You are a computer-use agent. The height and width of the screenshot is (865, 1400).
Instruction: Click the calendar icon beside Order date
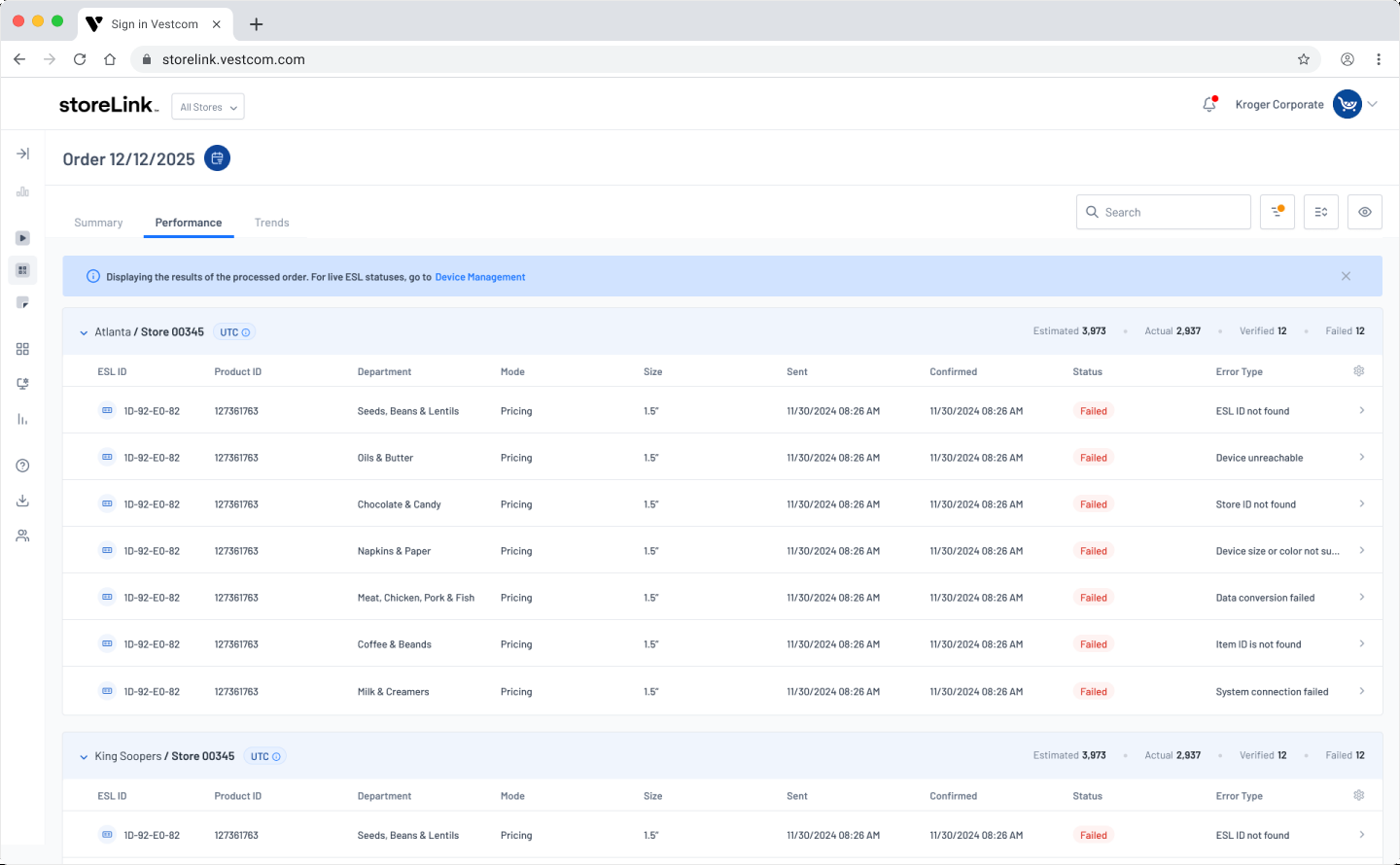click(217, 158)
